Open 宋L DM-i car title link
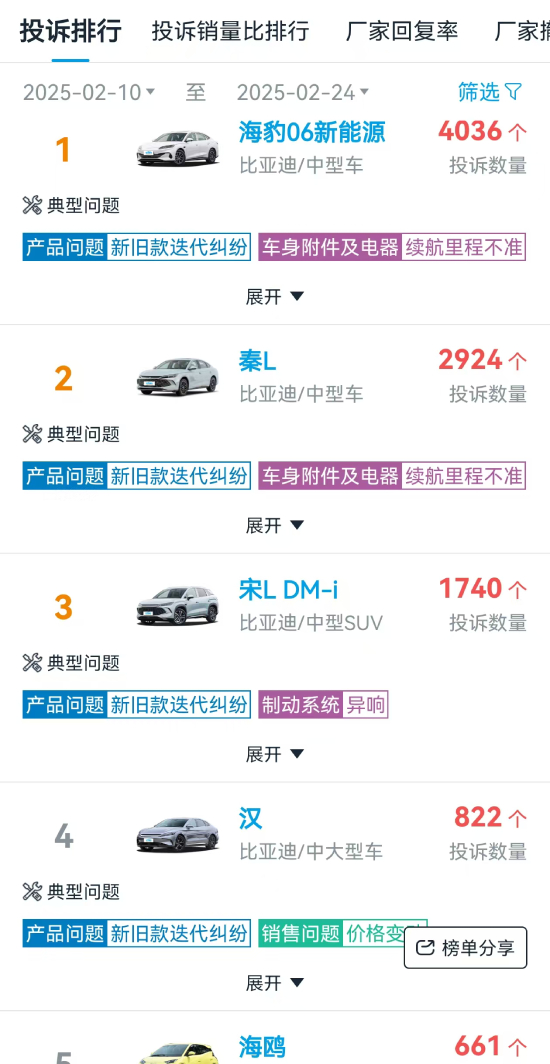550x1064 pixels. pos(288,590)
